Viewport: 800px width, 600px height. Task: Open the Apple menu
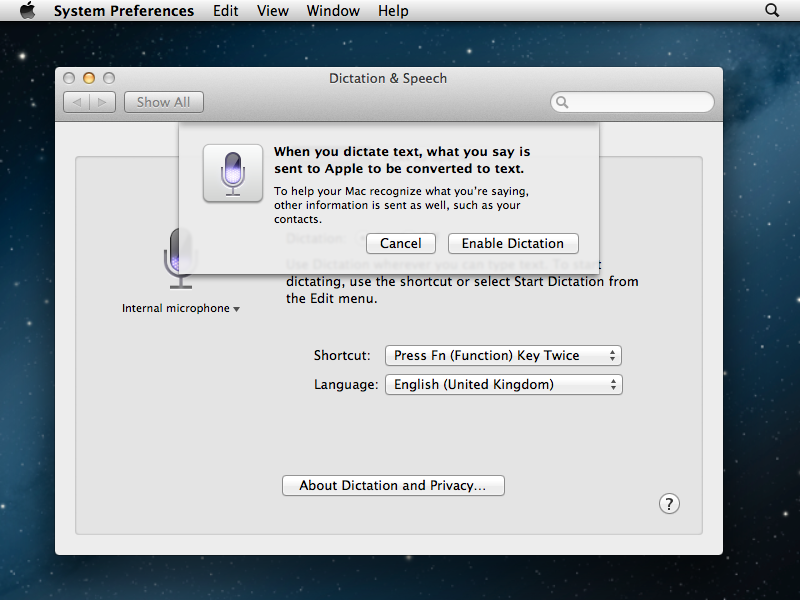(27, 11)
